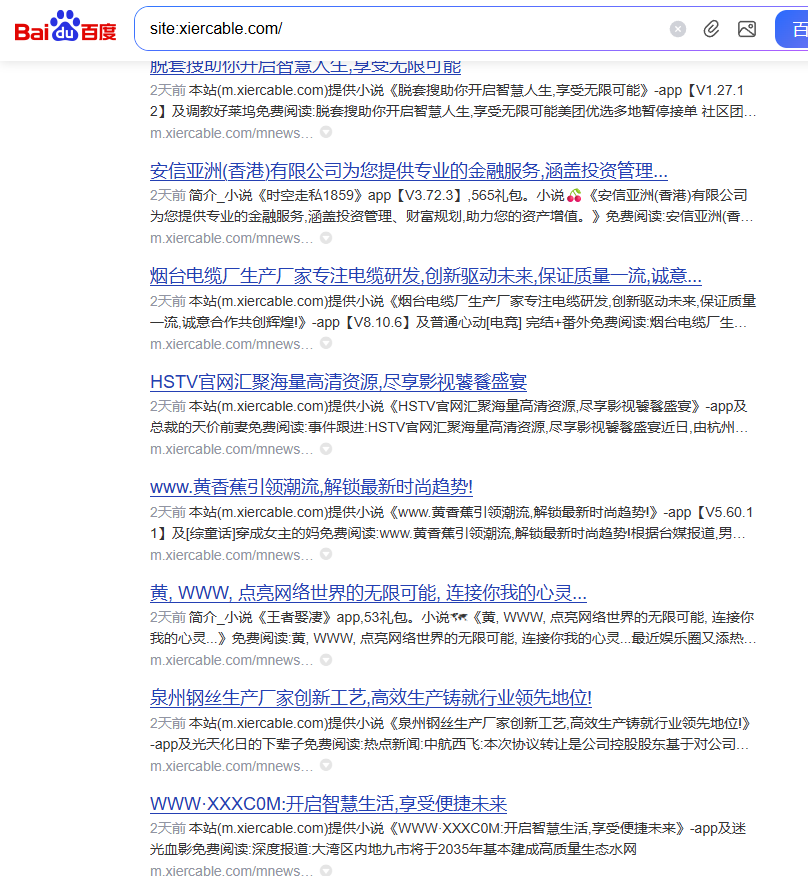This screenshot has height=876, width=808.
Task: Clear the search box text
Action: point(678,29)
